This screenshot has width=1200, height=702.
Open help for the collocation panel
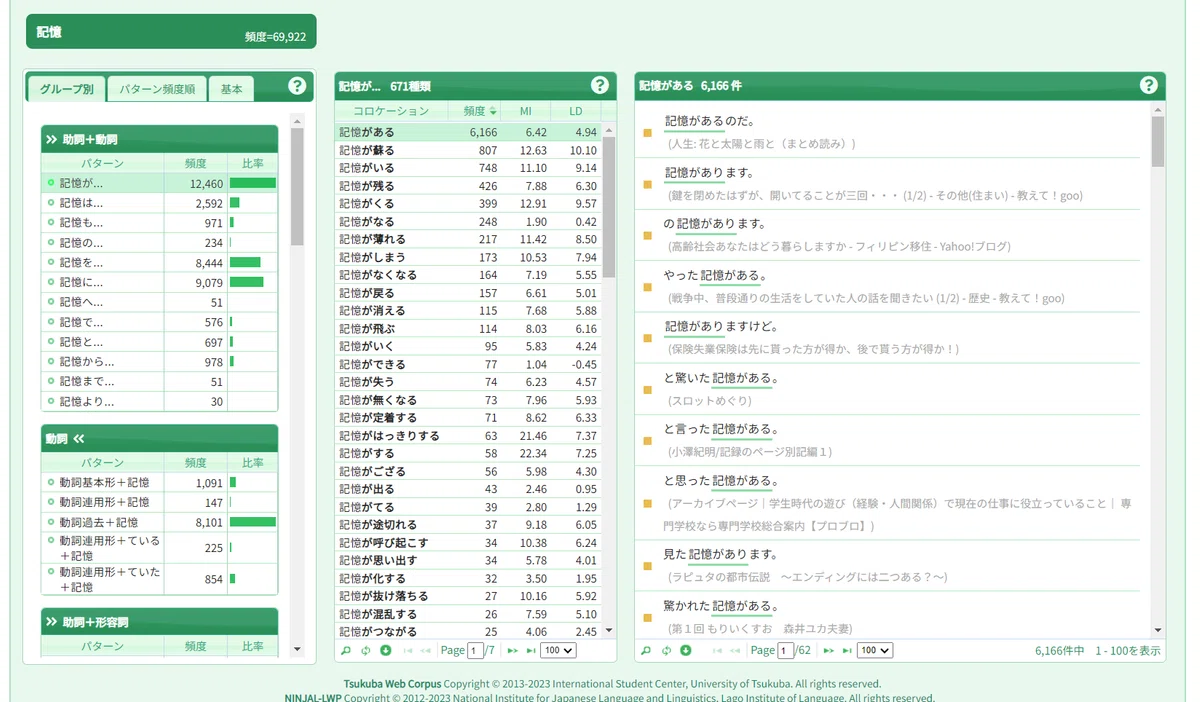pyautogui.click(x=600, y=86)
